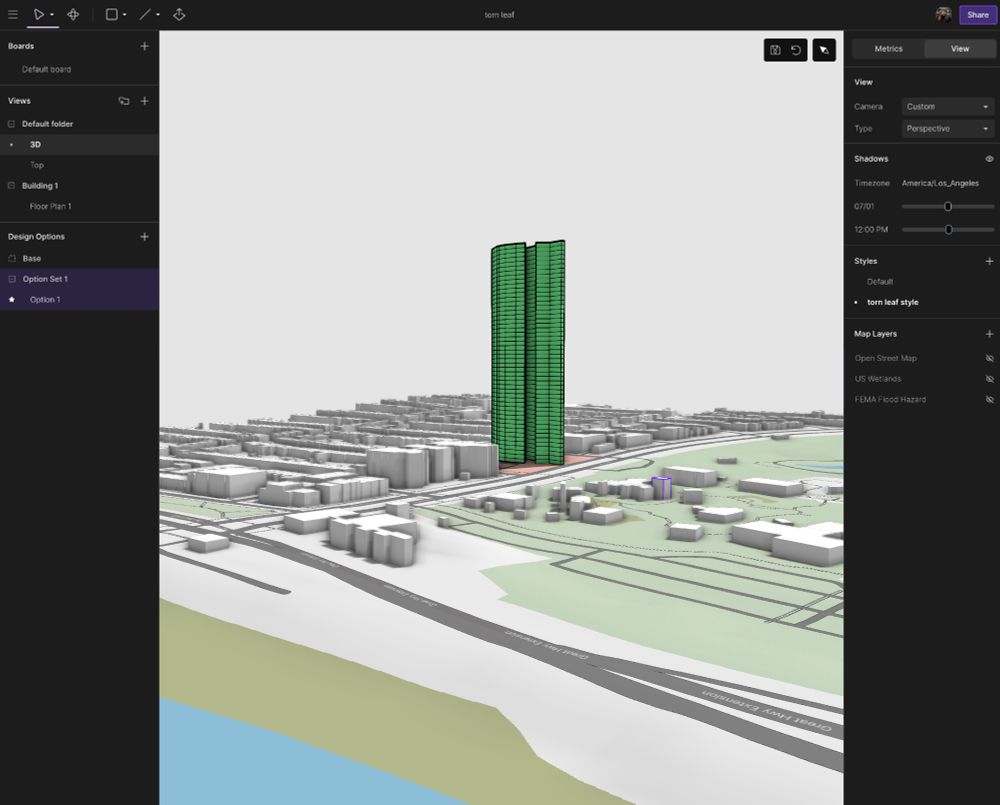Adjust the 12:00 PM shadow time slider
Image resolution: width=1000 pixels, height=805 pixels.
[x=948, y=230]
